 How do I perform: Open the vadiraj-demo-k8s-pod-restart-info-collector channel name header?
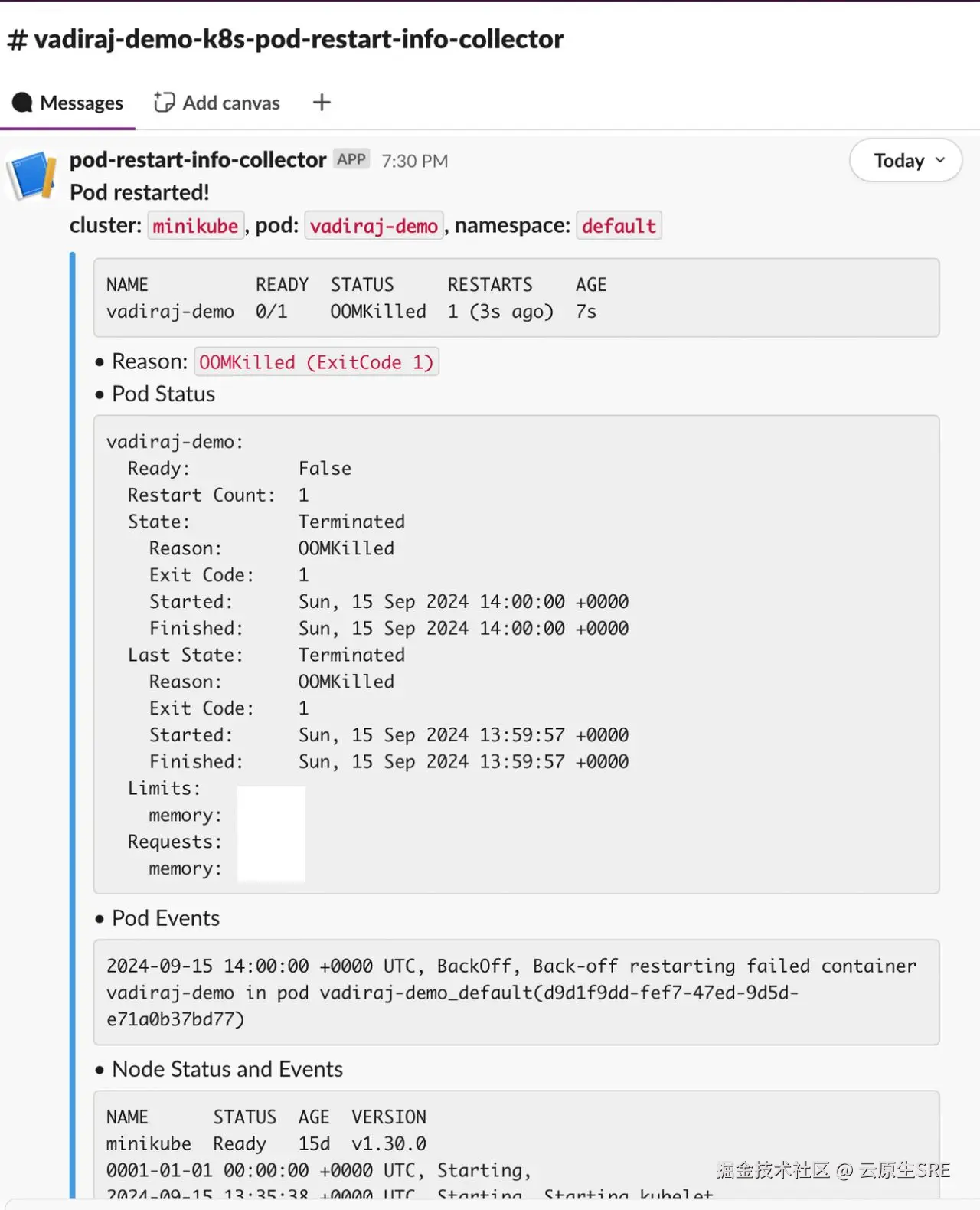pyautogui.click(x=298, y=39)
